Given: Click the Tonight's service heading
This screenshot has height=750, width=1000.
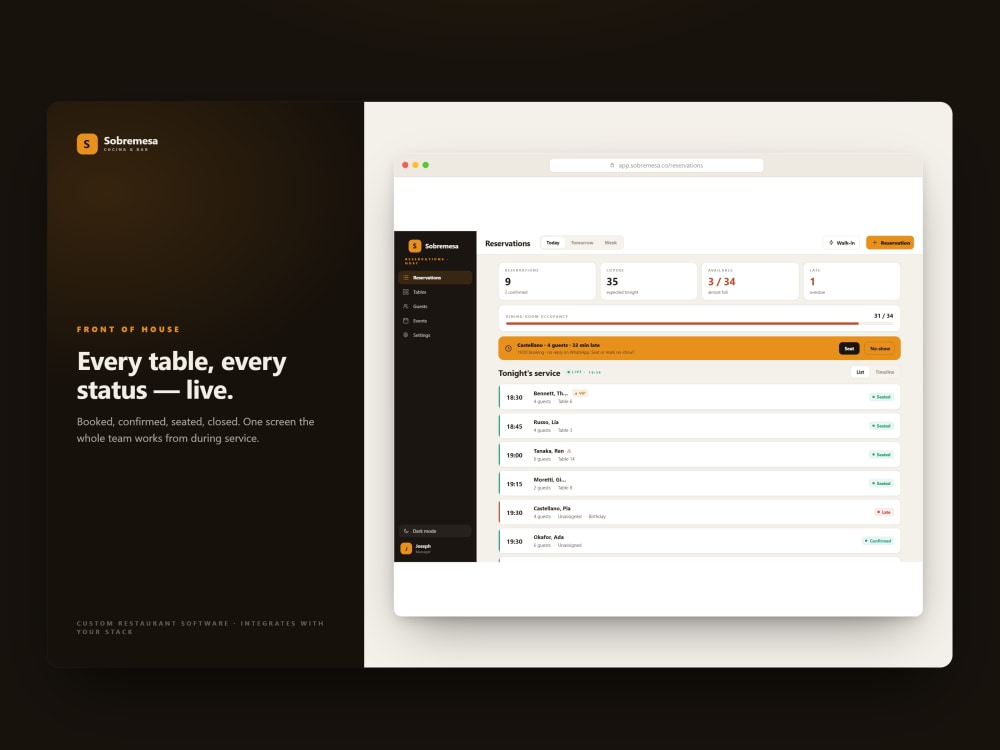Looking at the screenshot, I should [x=529, y=373].
